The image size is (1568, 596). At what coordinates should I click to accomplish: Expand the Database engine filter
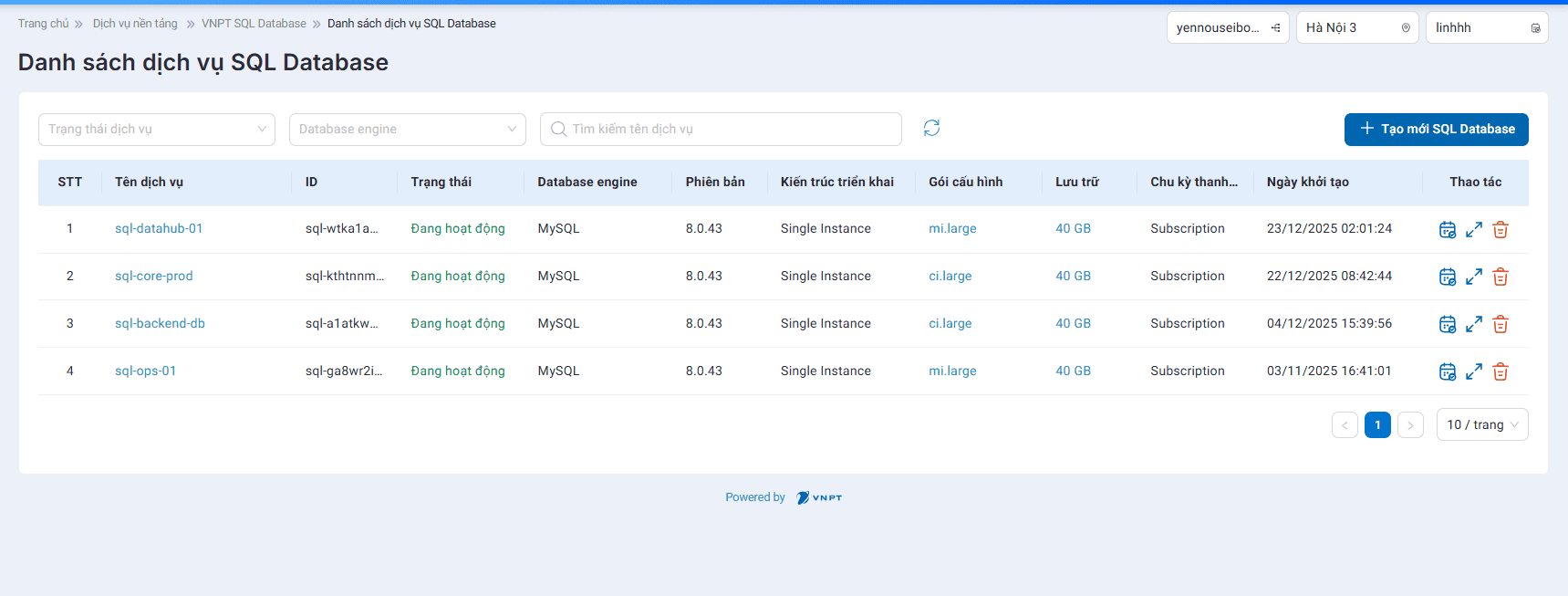click(x=407, y=130)
